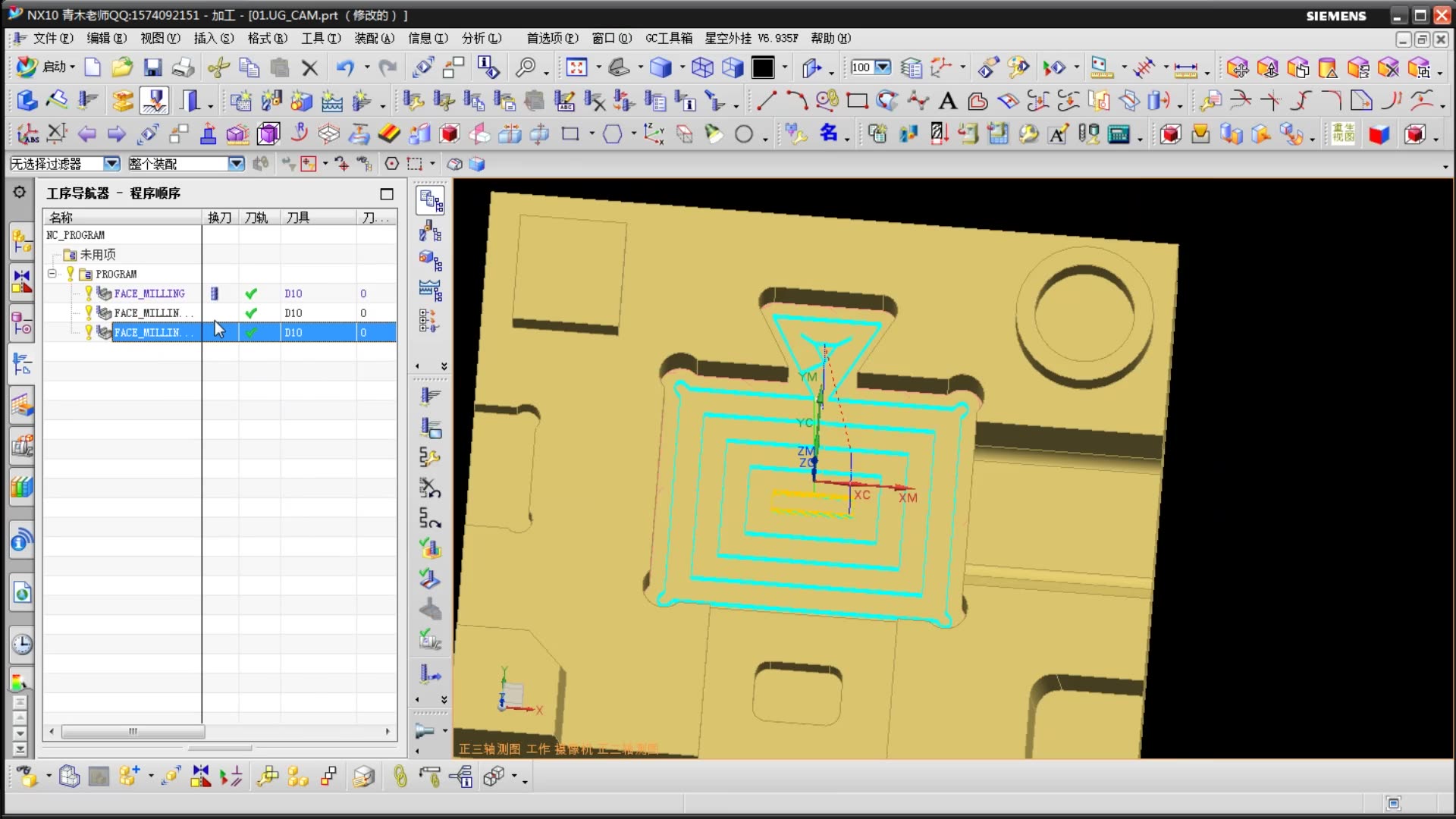Click the Fit view icon

[x=576, y=68]
